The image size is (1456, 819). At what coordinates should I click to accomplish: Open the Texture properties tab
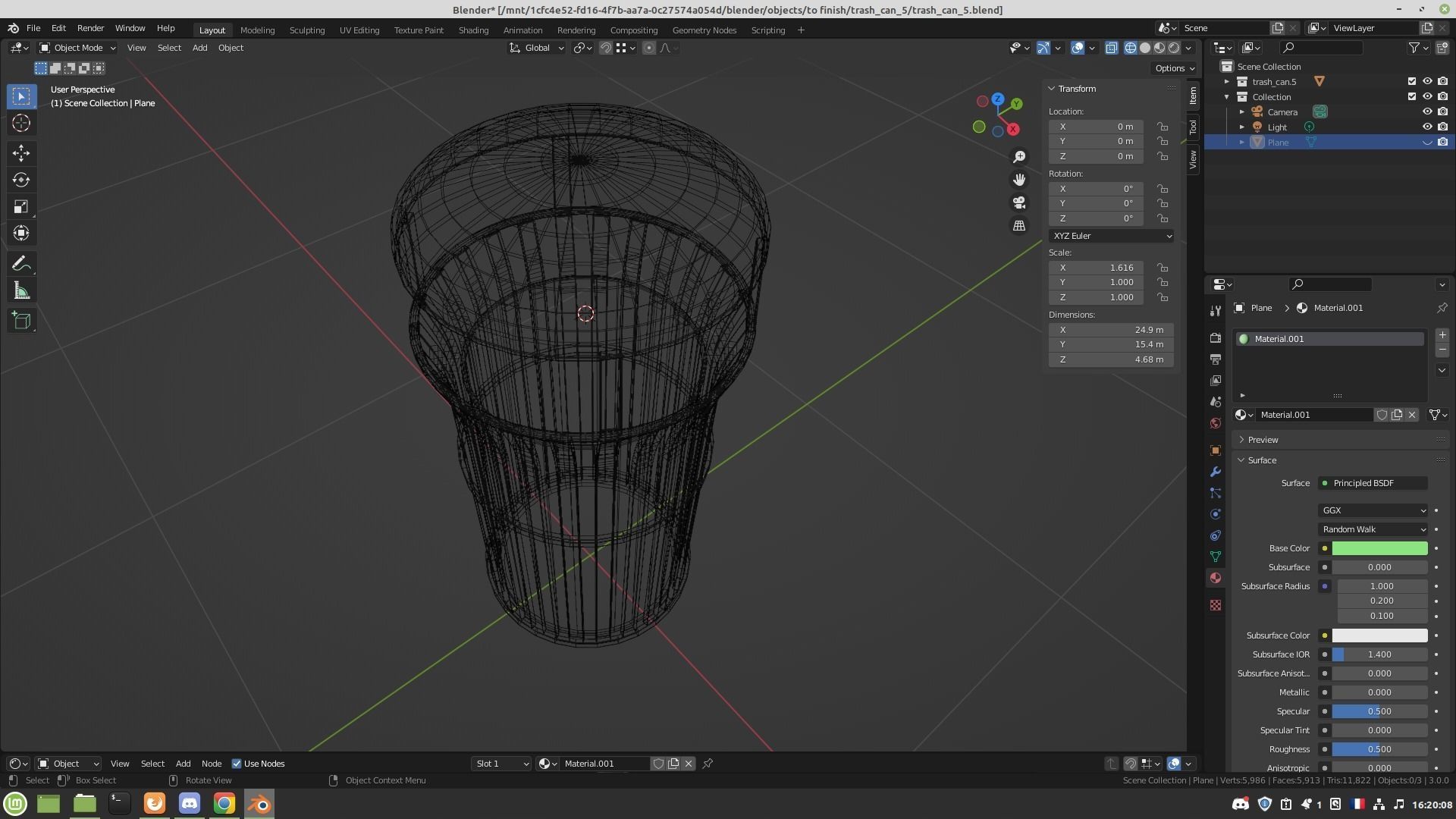click(1216, 605)
